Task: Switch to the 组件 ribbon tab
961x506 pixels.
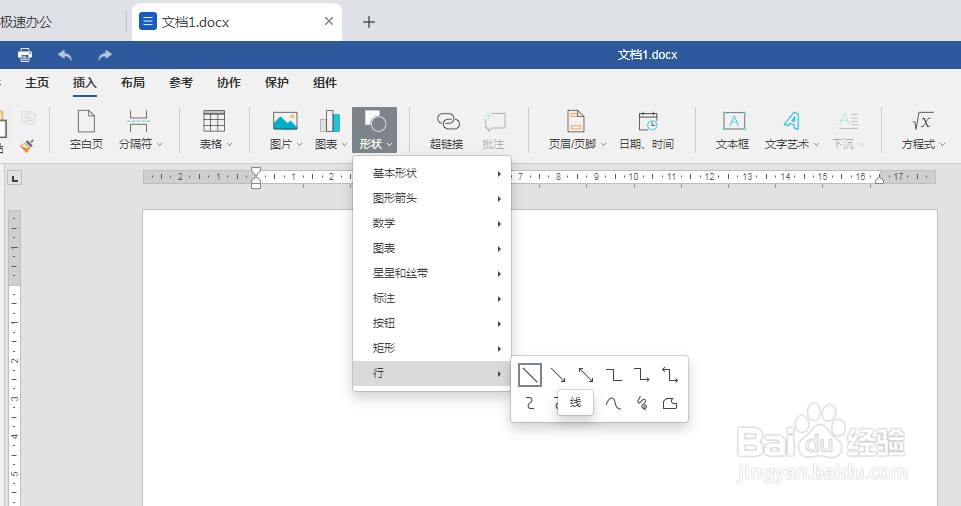Action: point(325,83)
